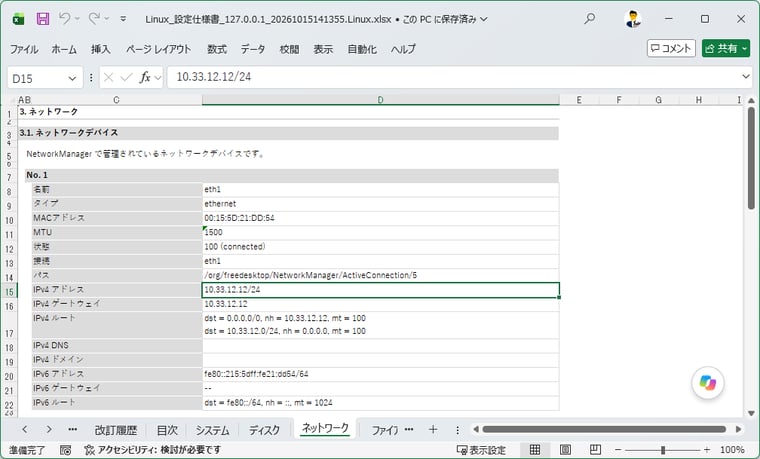Image resolution: width=760 pixels, height=459 pixels.
Task: Switch to Normal view icon
Action: [535, 450]
